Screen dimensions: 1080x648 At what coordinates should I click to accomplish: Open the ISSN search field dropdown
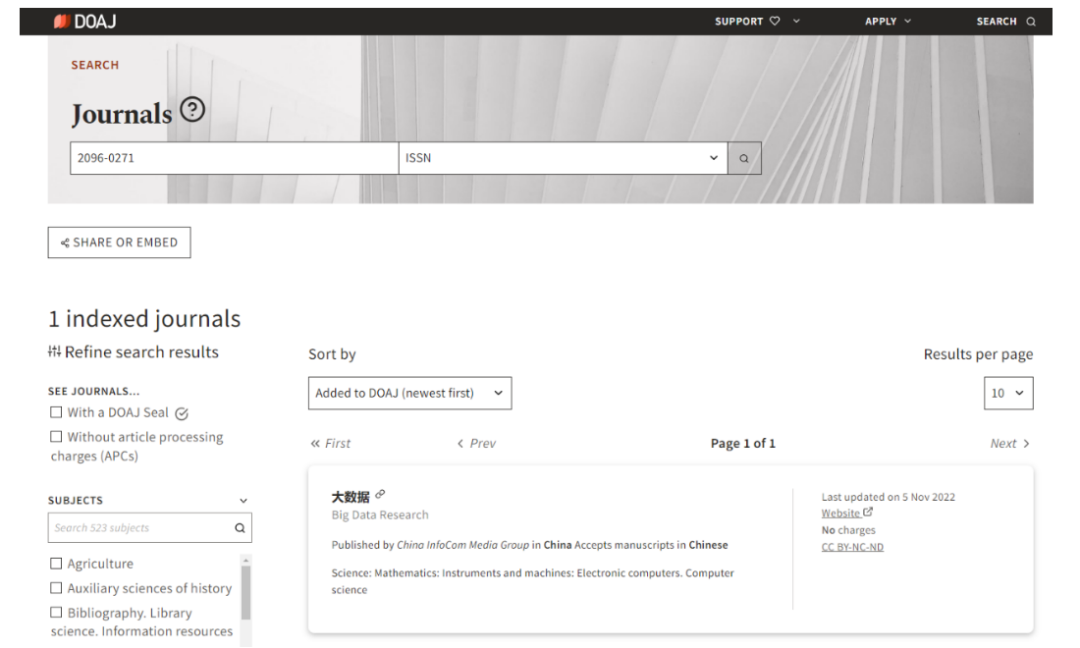tap(563, 158)
